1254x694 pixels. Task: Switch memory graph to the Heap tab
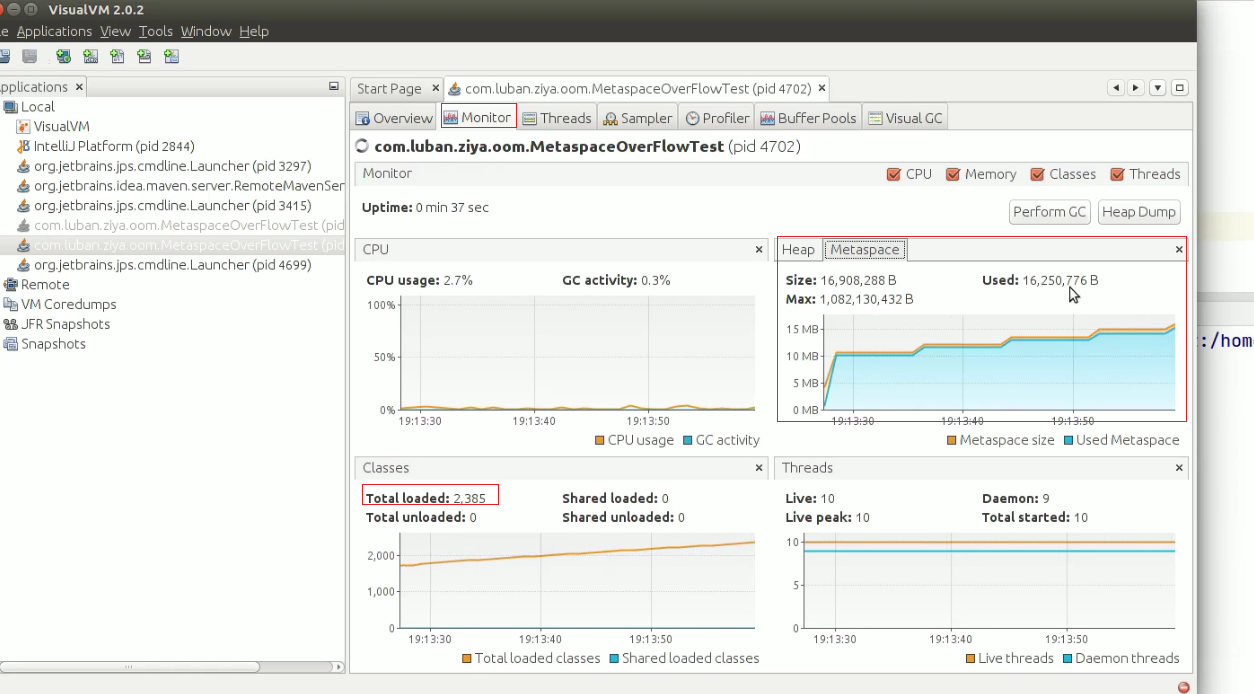(798, 249)
